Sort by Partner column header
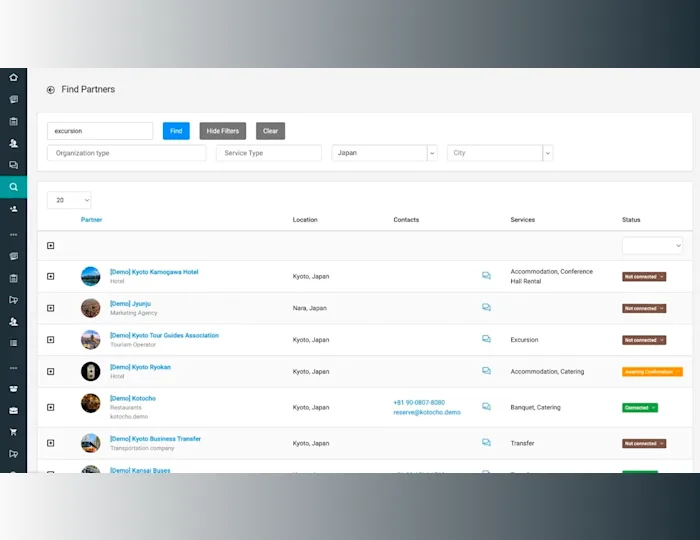The width and height of the screenshot is (700, 540). 92,220
